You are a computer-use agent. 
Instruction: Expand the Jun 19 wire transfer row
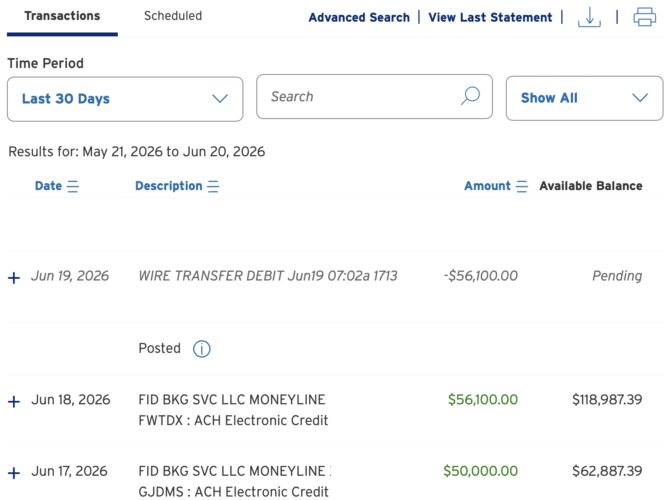tap(14, 278)
